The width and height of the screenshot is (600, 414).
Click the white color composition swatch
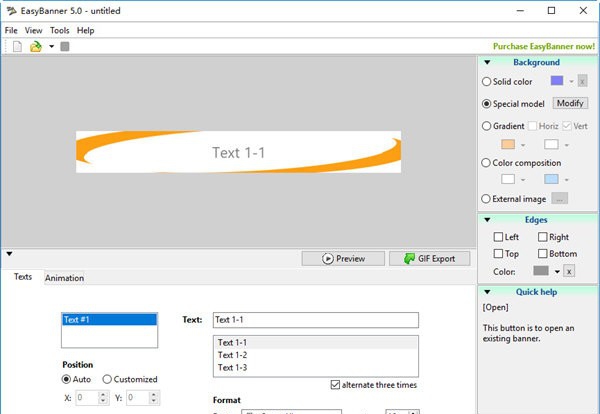pyautogui.click(x=508, y=179)
